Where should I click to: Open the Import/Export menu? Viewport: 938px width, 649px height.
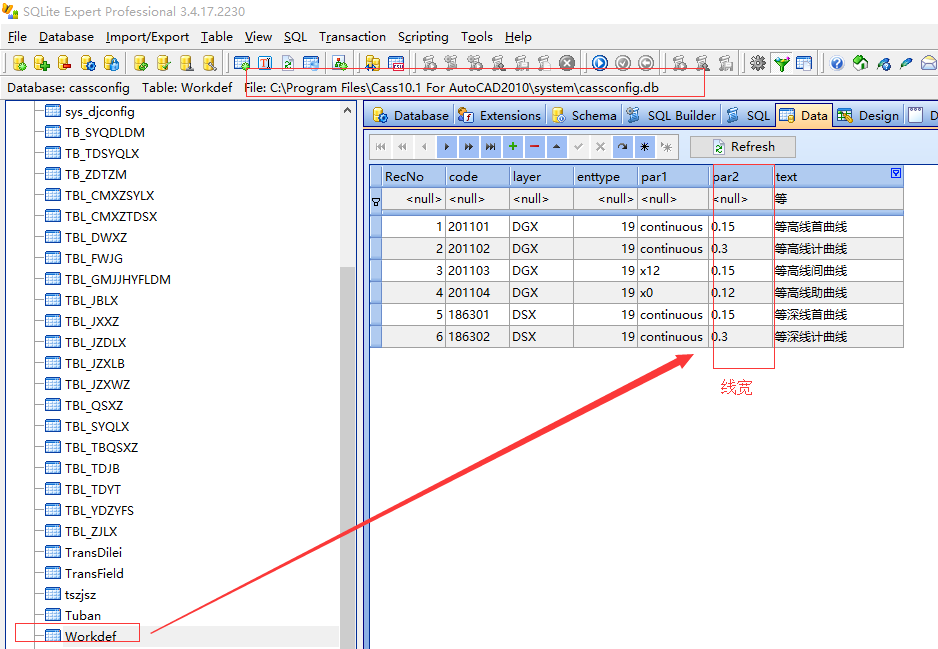click(x=147, y=37)
